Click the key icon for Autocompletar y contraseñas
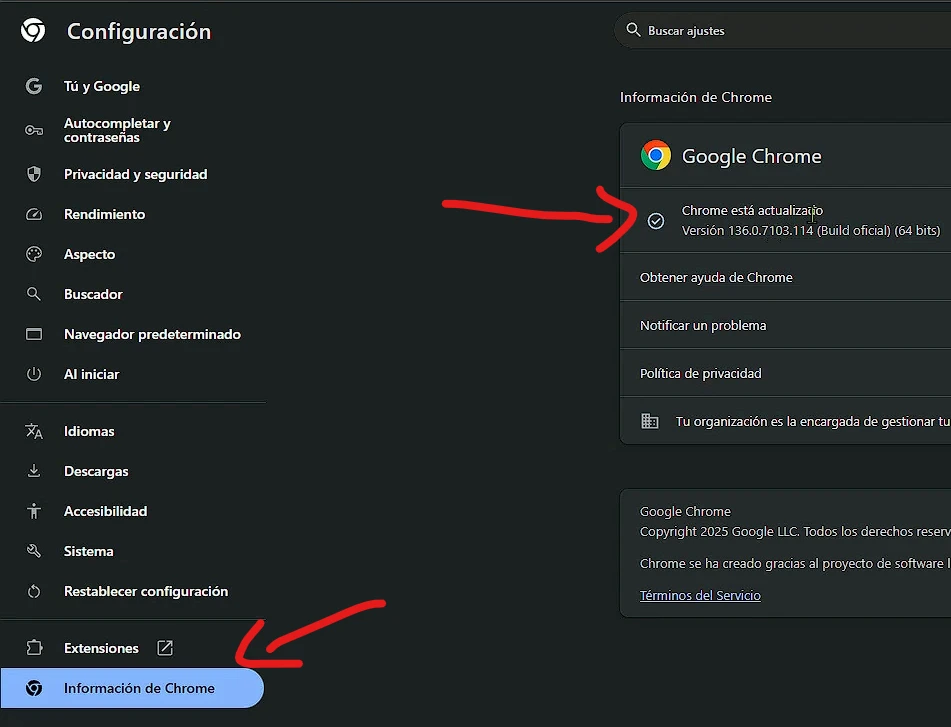Viewport: 951px width, 727px height. pos(34,130)
